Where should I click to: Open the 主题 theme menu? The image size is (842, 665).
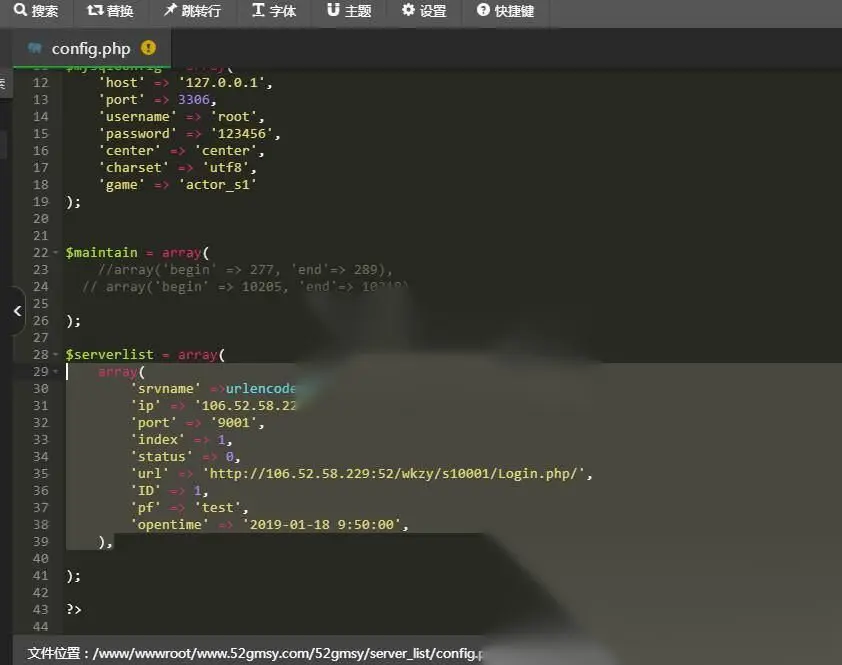click(349, 11)
